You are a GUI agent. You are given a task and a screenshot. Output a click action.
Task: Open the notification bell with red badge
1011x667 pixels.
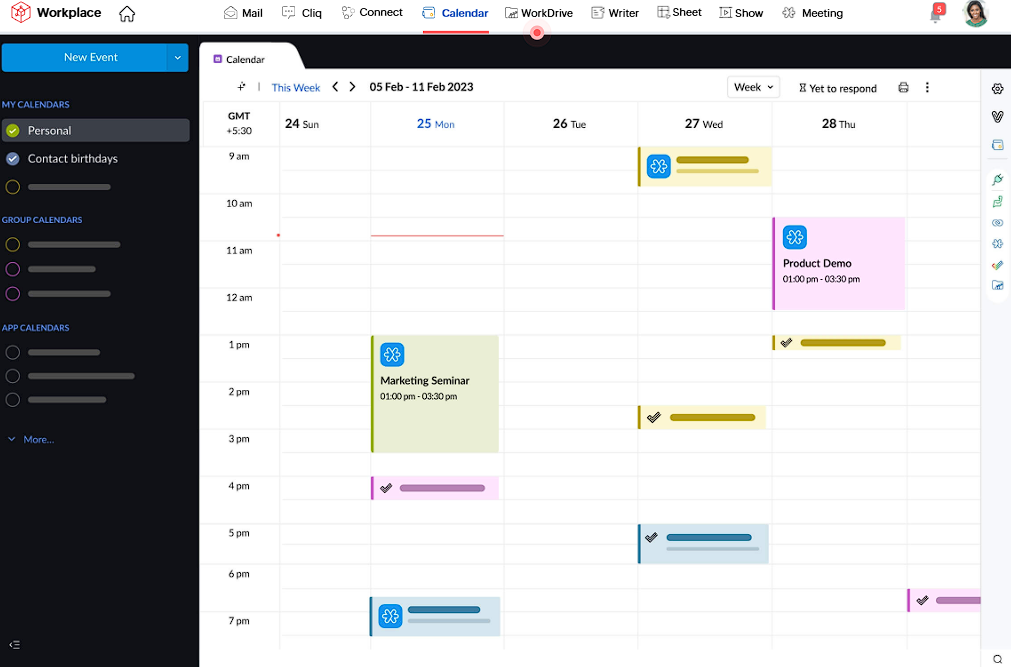[x=935, y=13]
